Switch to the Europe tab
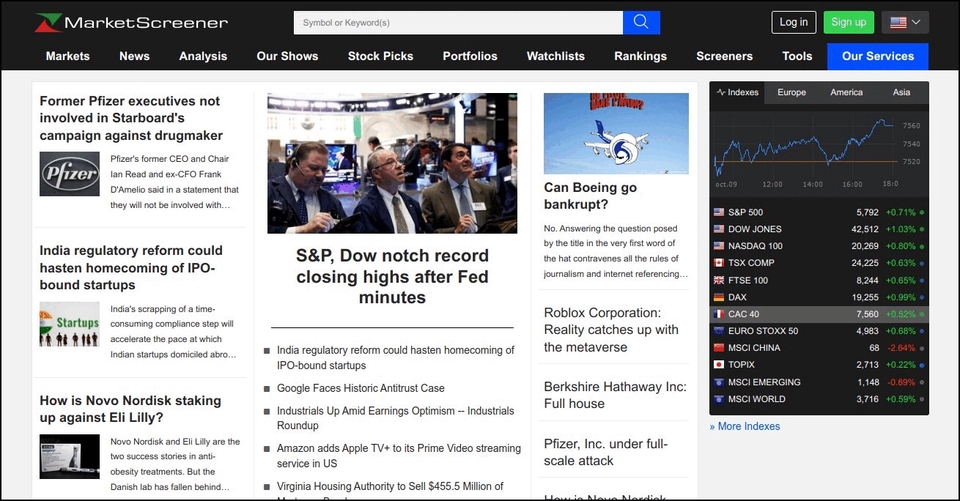 tap(792, 92)
